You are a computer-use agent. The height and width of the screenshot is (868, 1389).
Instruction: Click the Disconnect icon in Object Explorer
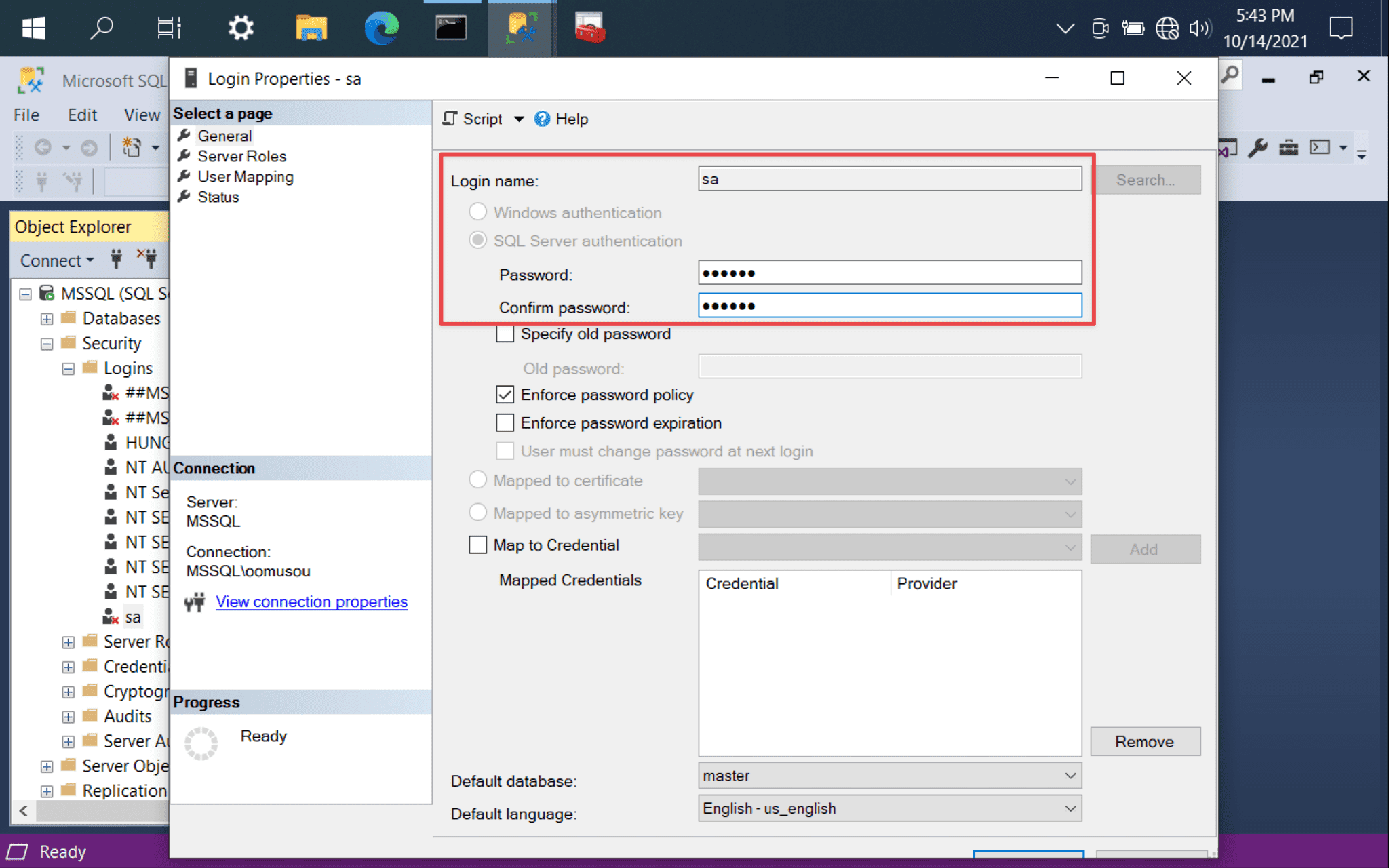click(x=147, y=258)
